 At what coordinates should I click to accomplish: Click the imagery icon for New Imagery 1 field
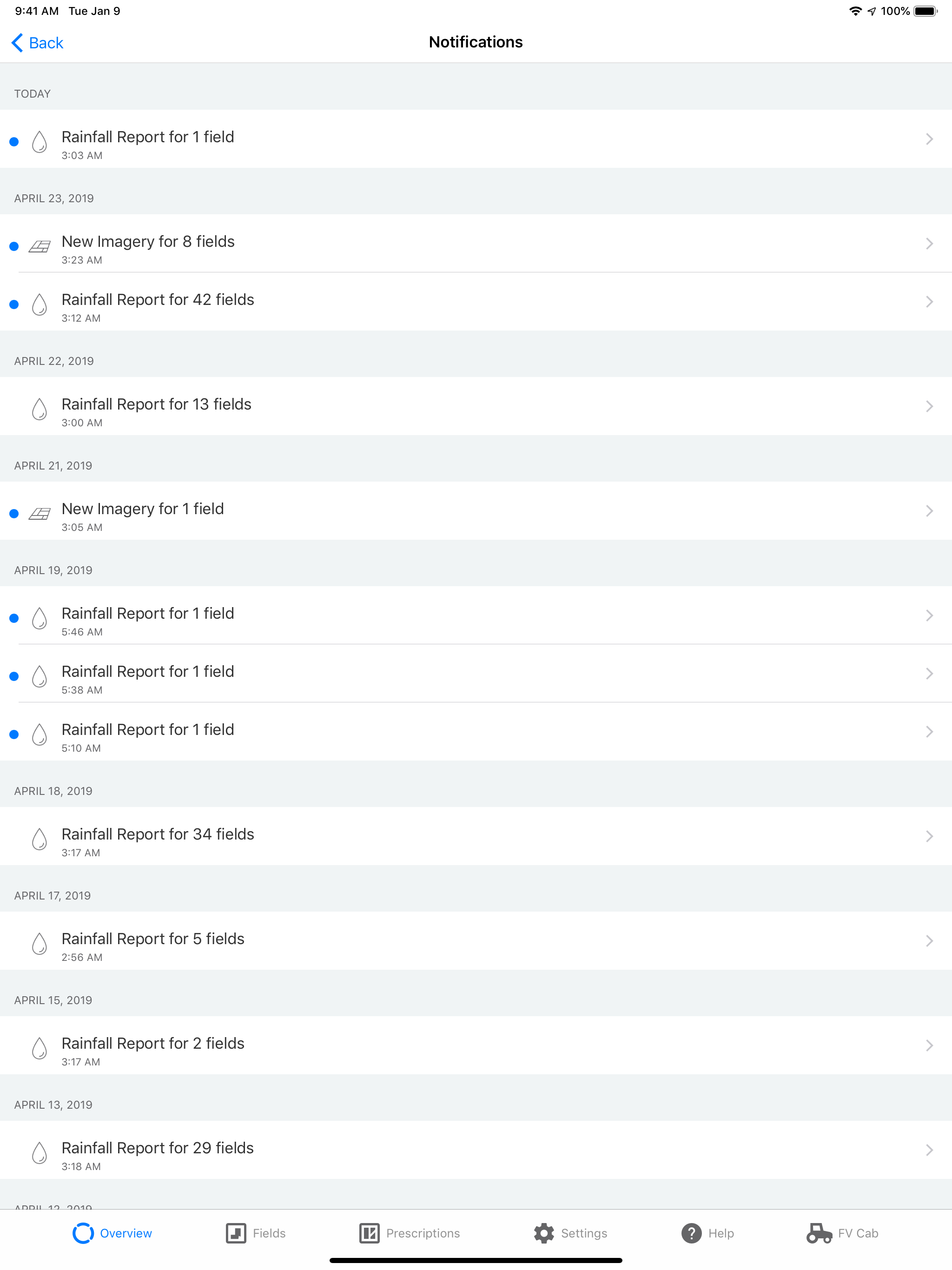[x=39, y=513]
